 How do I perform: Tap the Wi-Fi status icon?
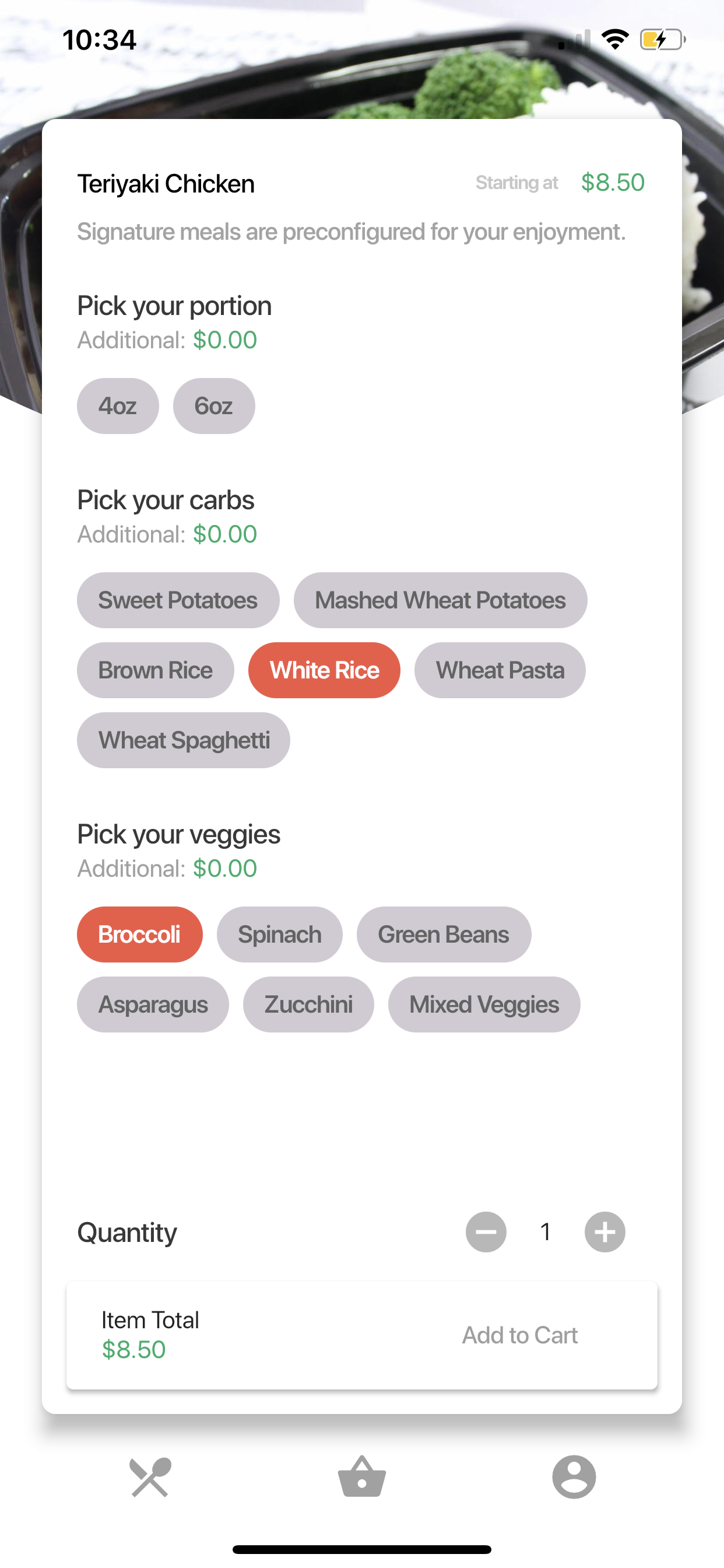pos(614,40)
